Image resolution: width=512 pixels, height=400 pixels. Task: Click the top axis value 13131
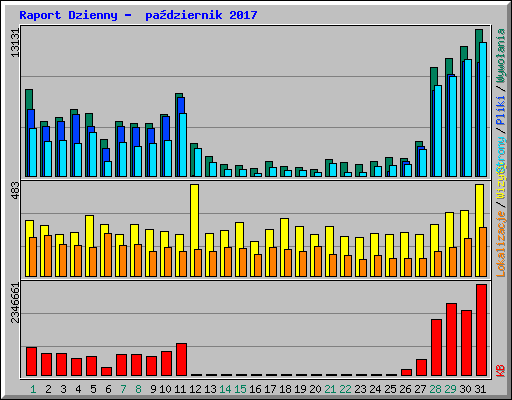pyautogui.click(x=15, y=43)
